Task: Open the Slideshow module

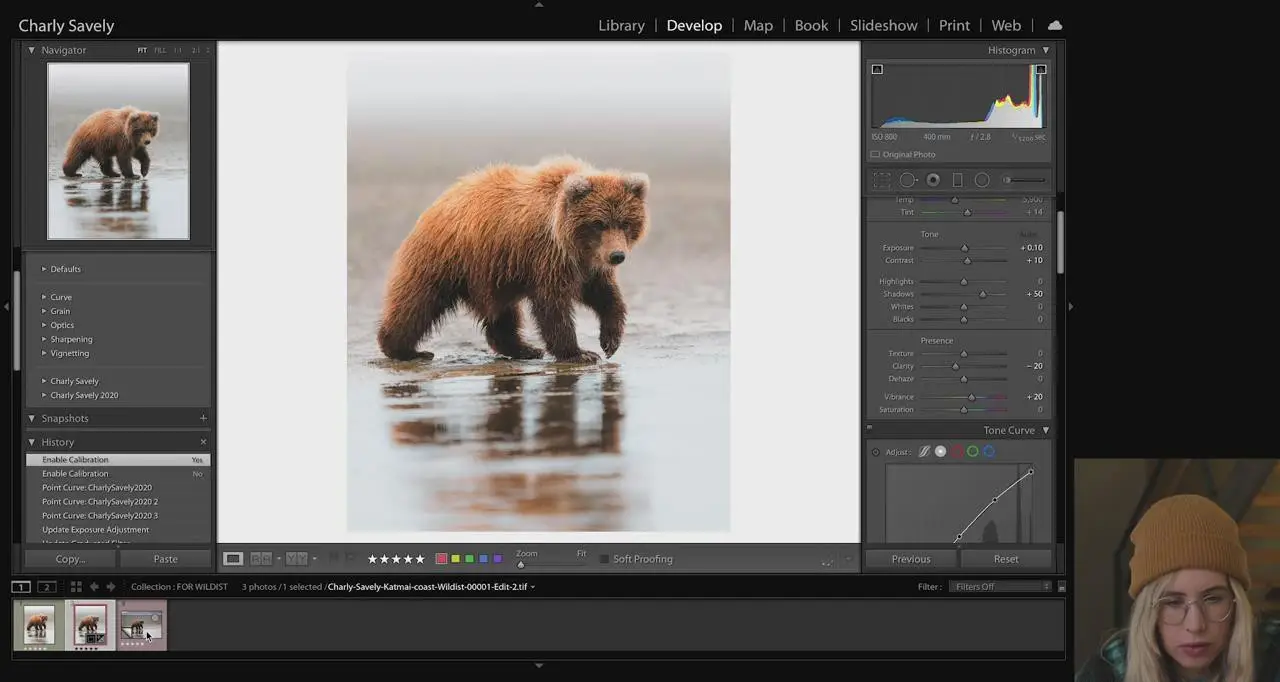Action: click(884, 25)
